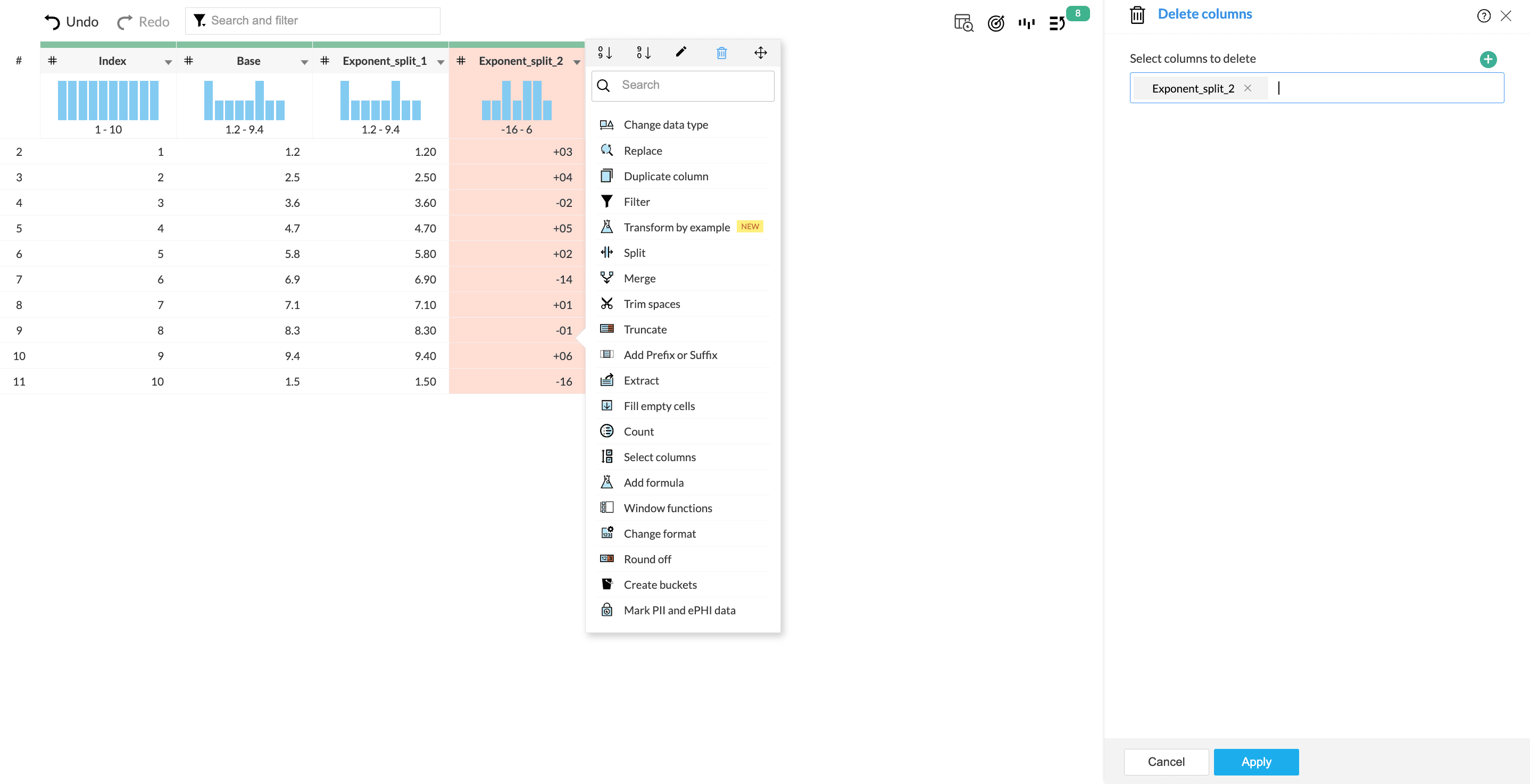This screenshot has height=784, width=1530.
Task: Expand the Base column dropdown arrow
Action: pyautogui.click(x=304, y=62)
